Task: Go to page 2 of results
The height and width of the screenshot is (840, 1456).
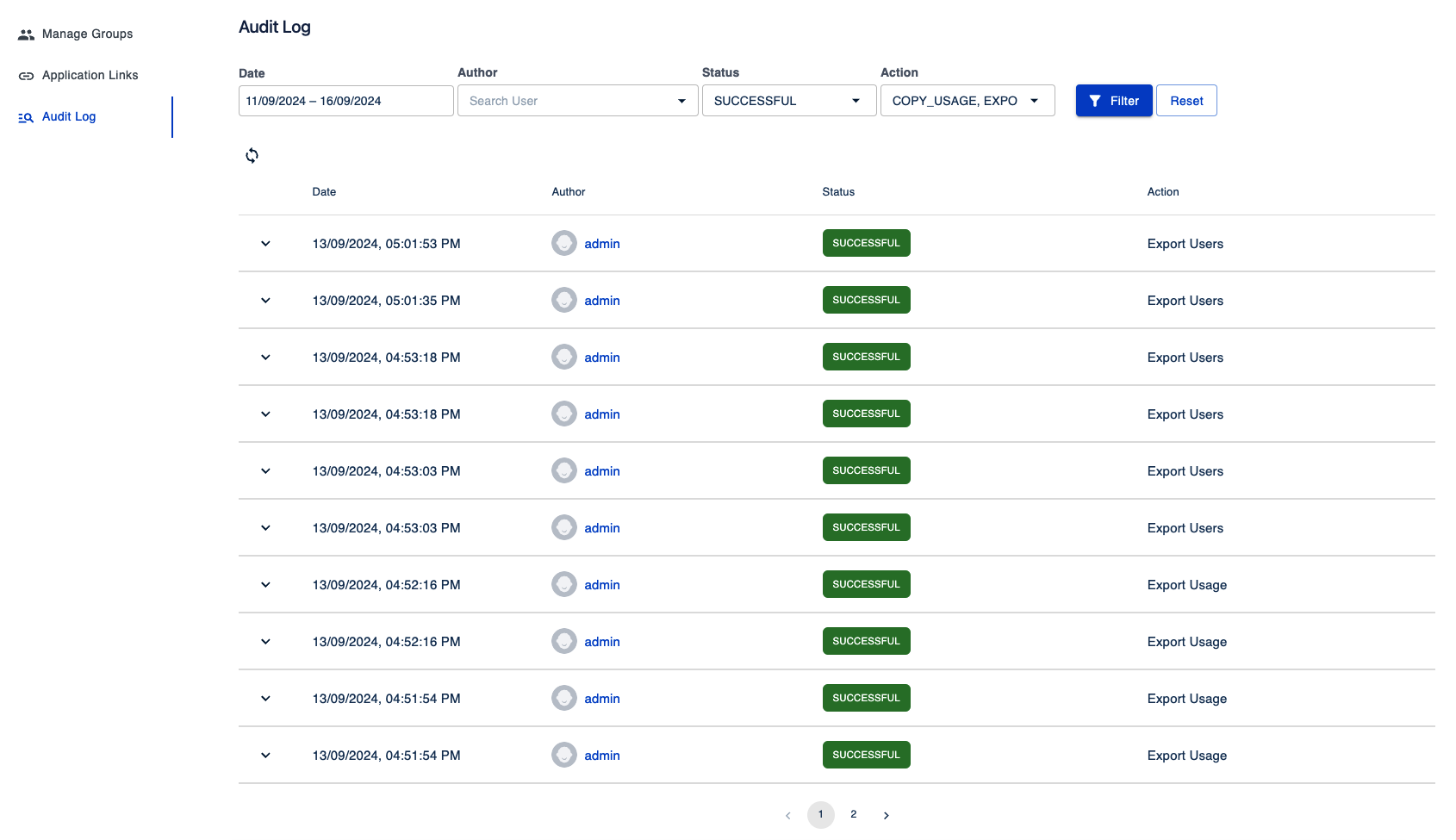Action: click(x=853, y=814)
